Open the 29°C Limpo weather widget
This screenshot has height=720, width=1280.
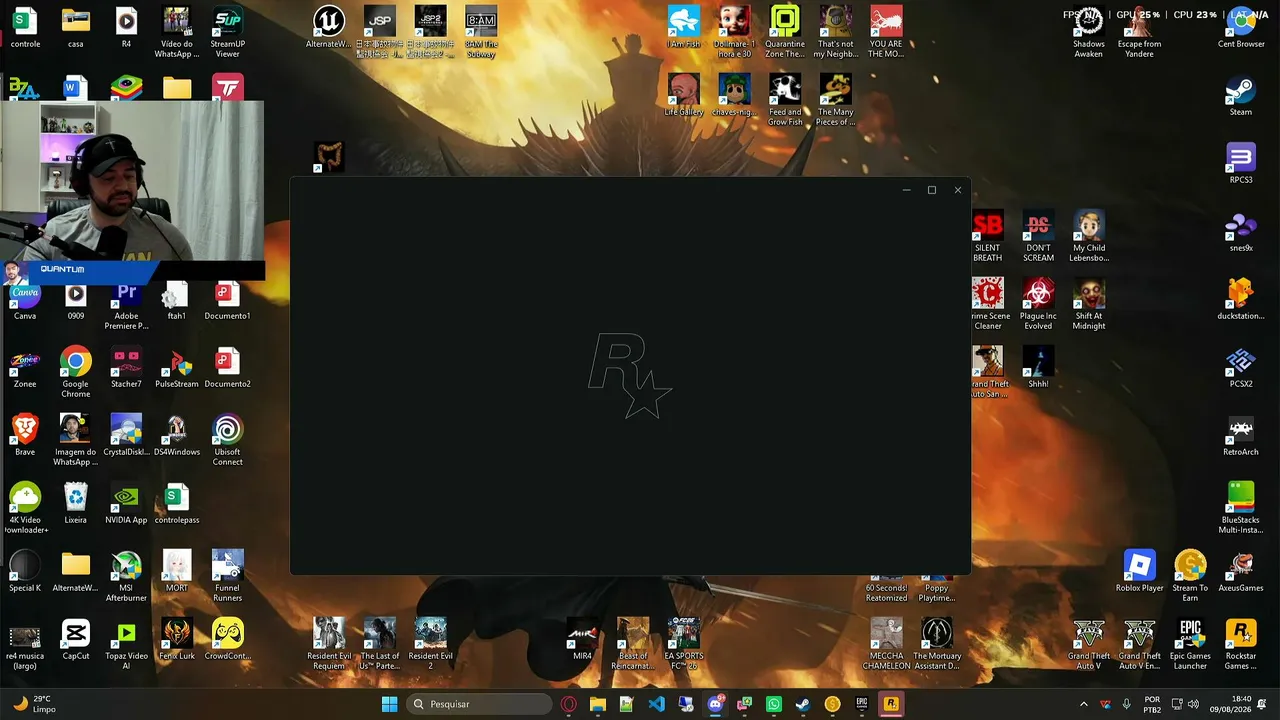(34, 704)
